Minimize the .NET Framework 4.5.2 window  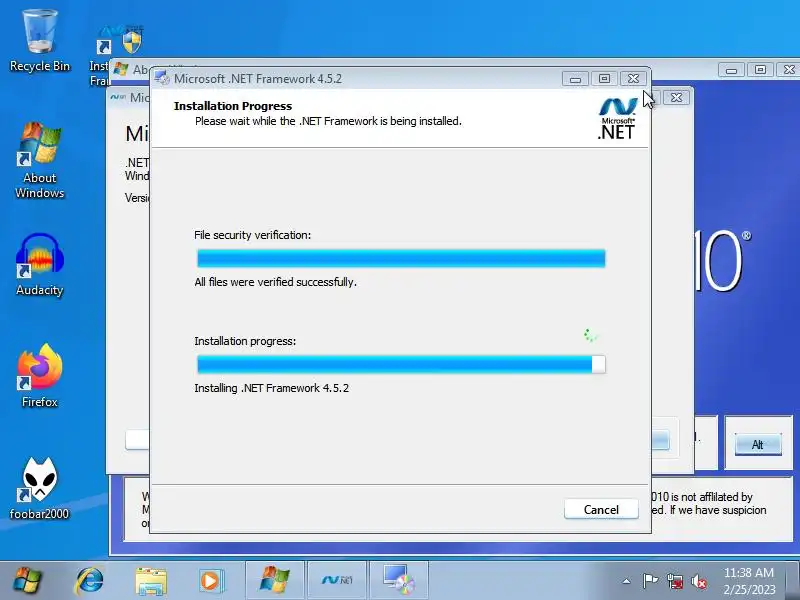pos(575,79)
